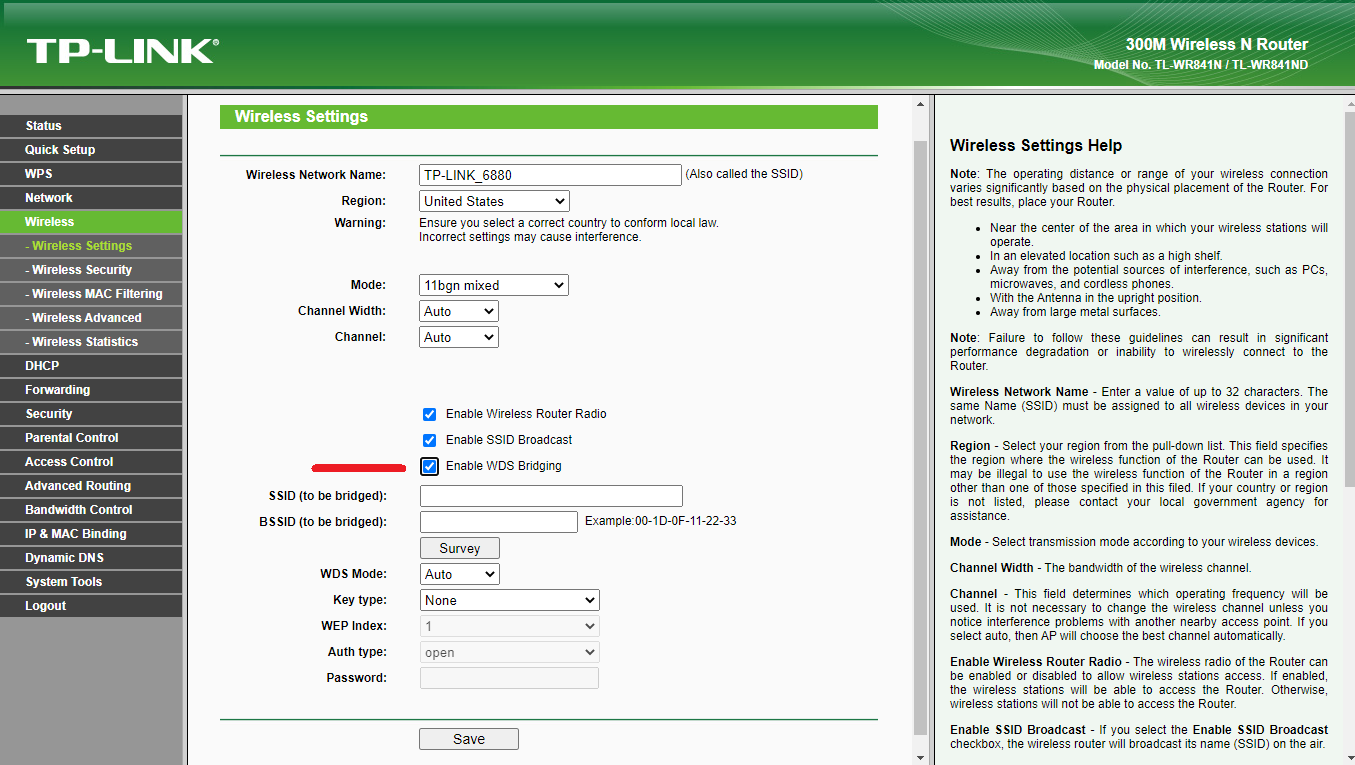This screenshot has width=1355, height=765.
Task: Open System Tools
Action: point(91,582)
